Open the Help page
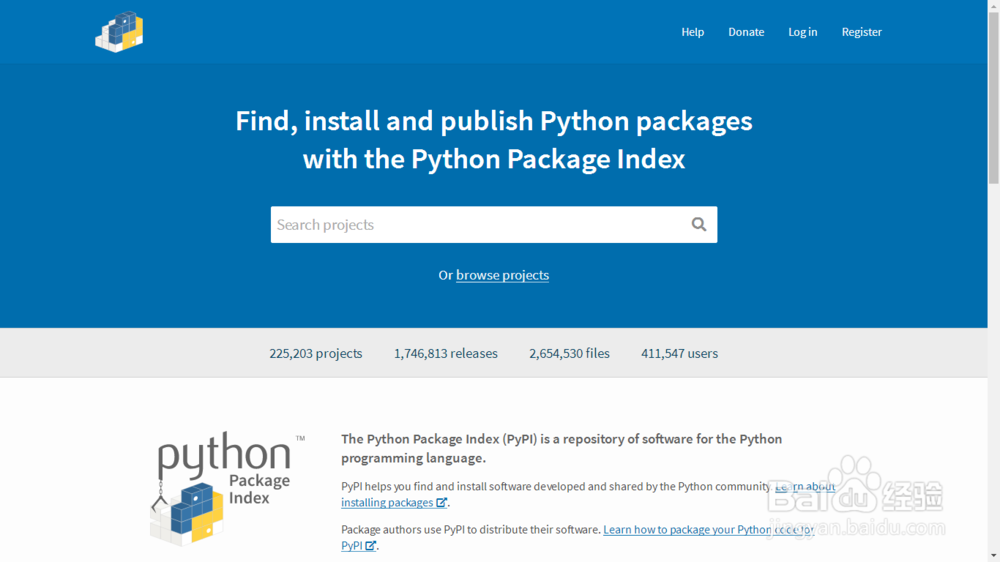Viewport: 1000px width, 562px height. (x=693, y=32)
